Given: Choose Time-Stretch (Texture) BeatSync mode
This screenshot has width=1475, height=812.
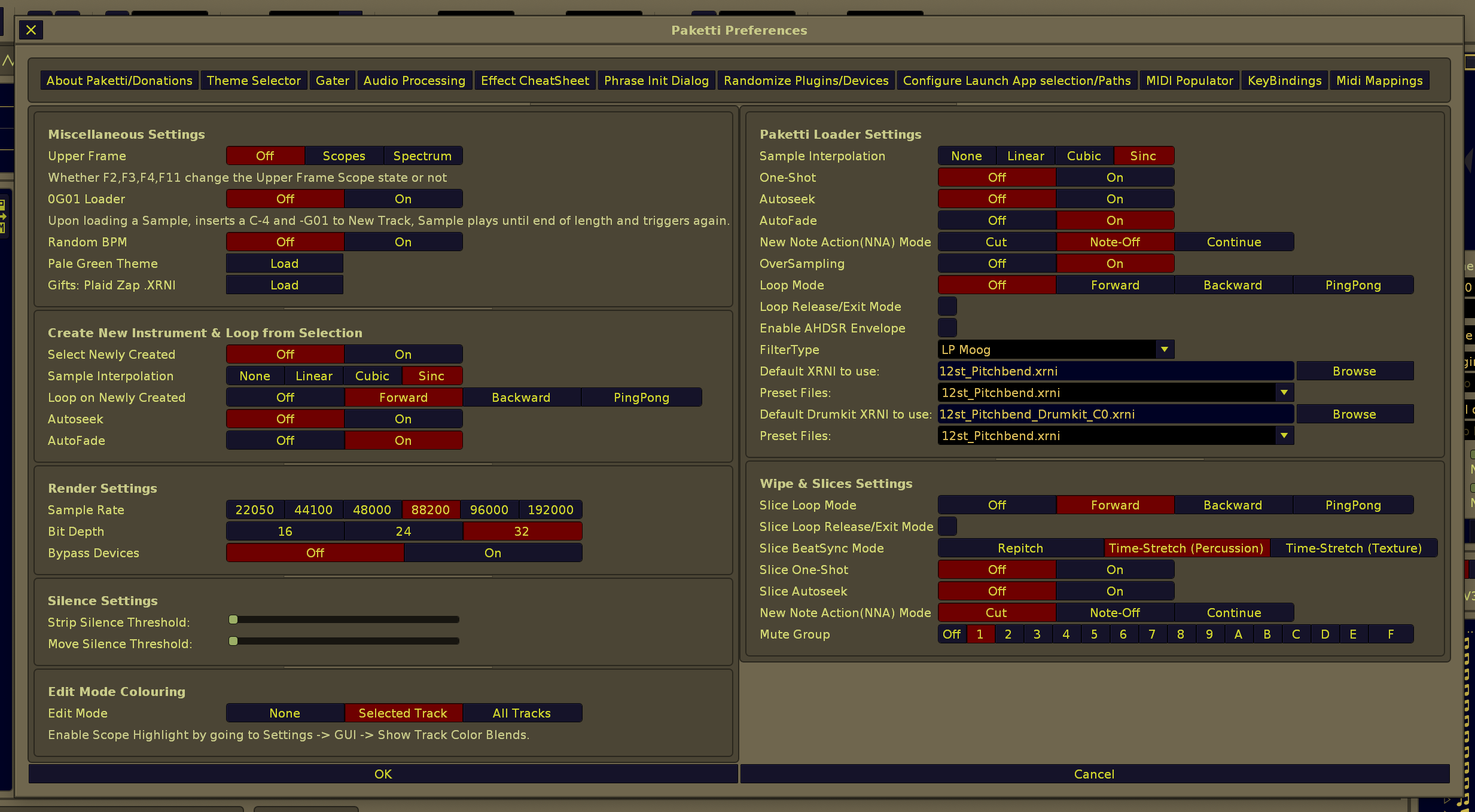Looking at the screenshot, I should click(1353, 548).
